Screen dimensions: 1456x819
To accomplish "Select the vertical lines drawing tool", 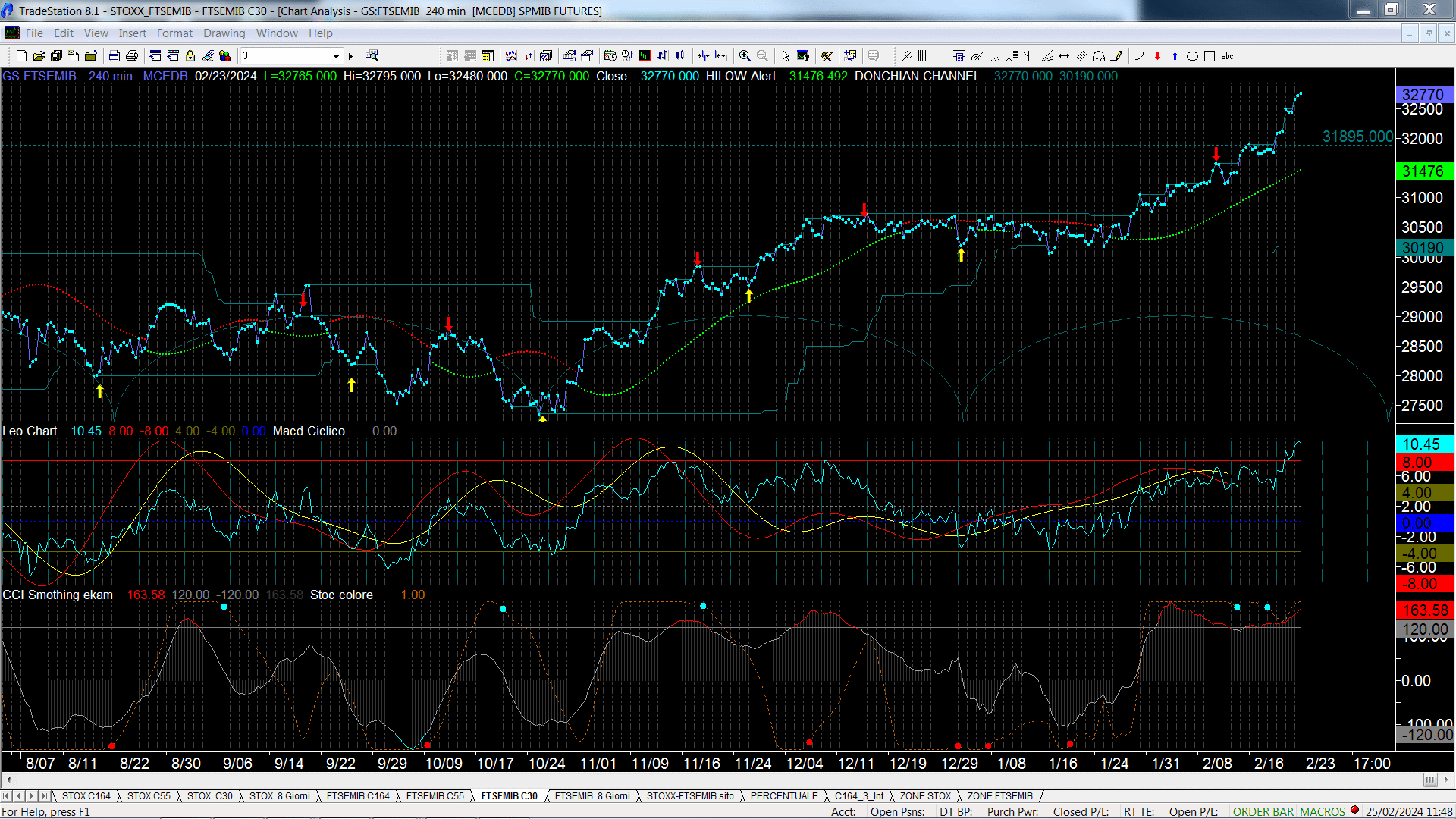I will pos(924,55).
